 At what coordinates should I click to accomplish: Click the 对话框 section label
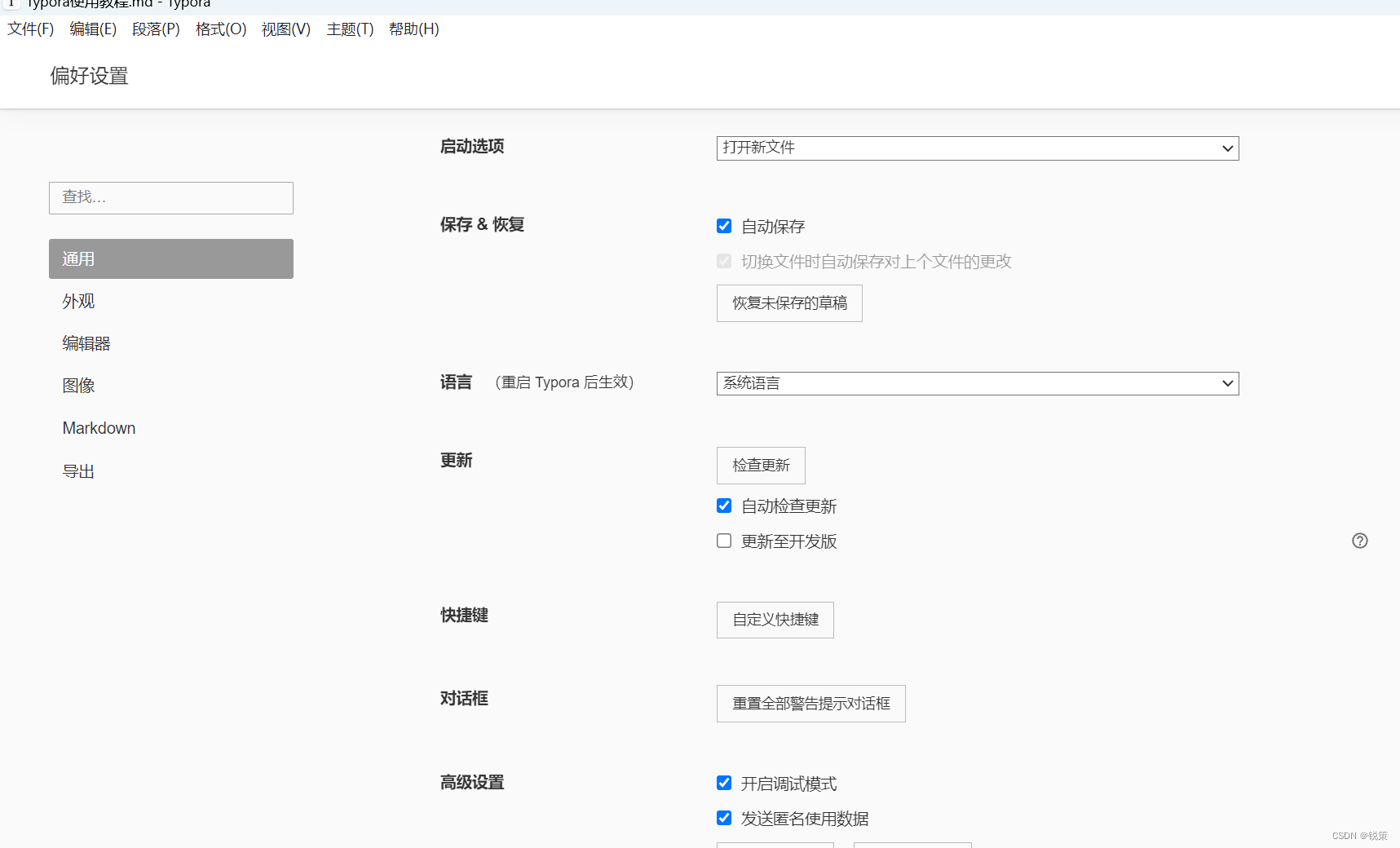tap(464, 698)
